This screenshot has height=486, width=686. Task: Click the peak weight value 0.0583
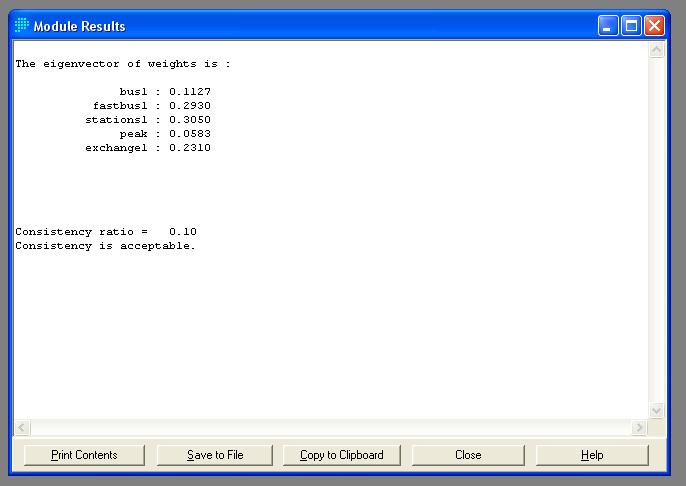189,134
